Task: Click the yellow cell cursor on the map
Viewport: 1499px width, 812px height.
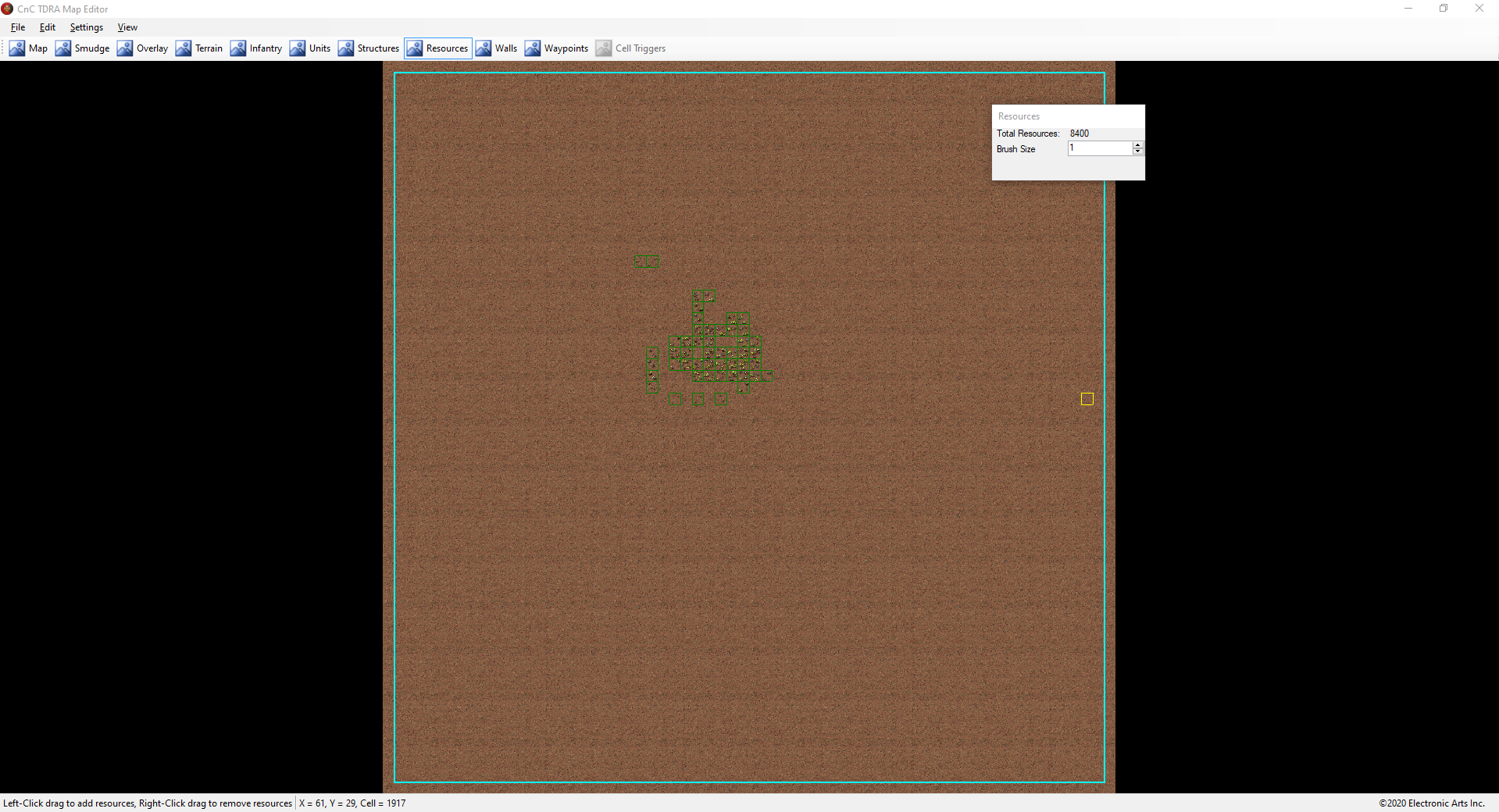Action: [x=1087, y=399]
